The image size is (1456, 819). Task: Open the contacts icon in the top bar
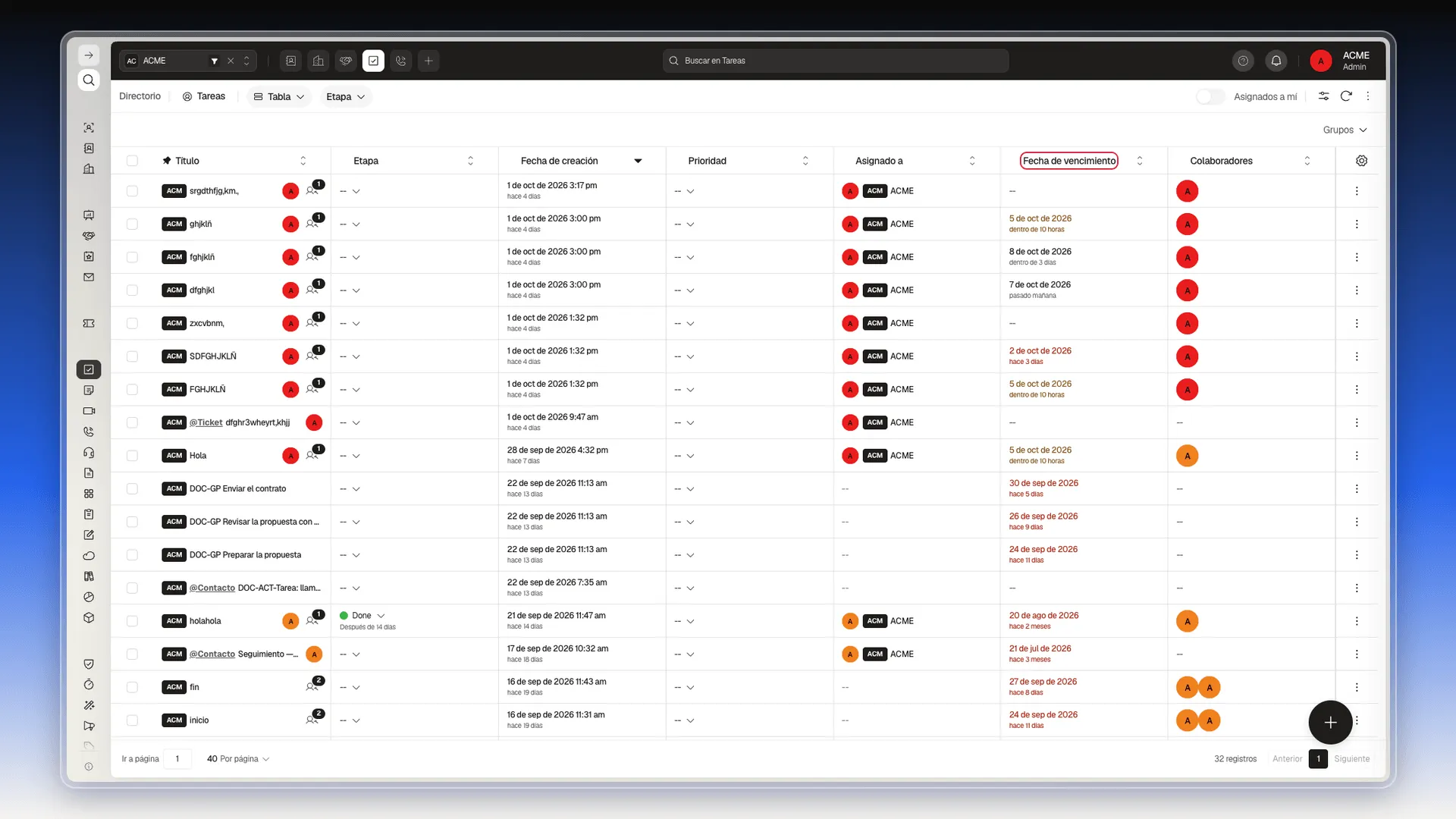click(291, 61)
